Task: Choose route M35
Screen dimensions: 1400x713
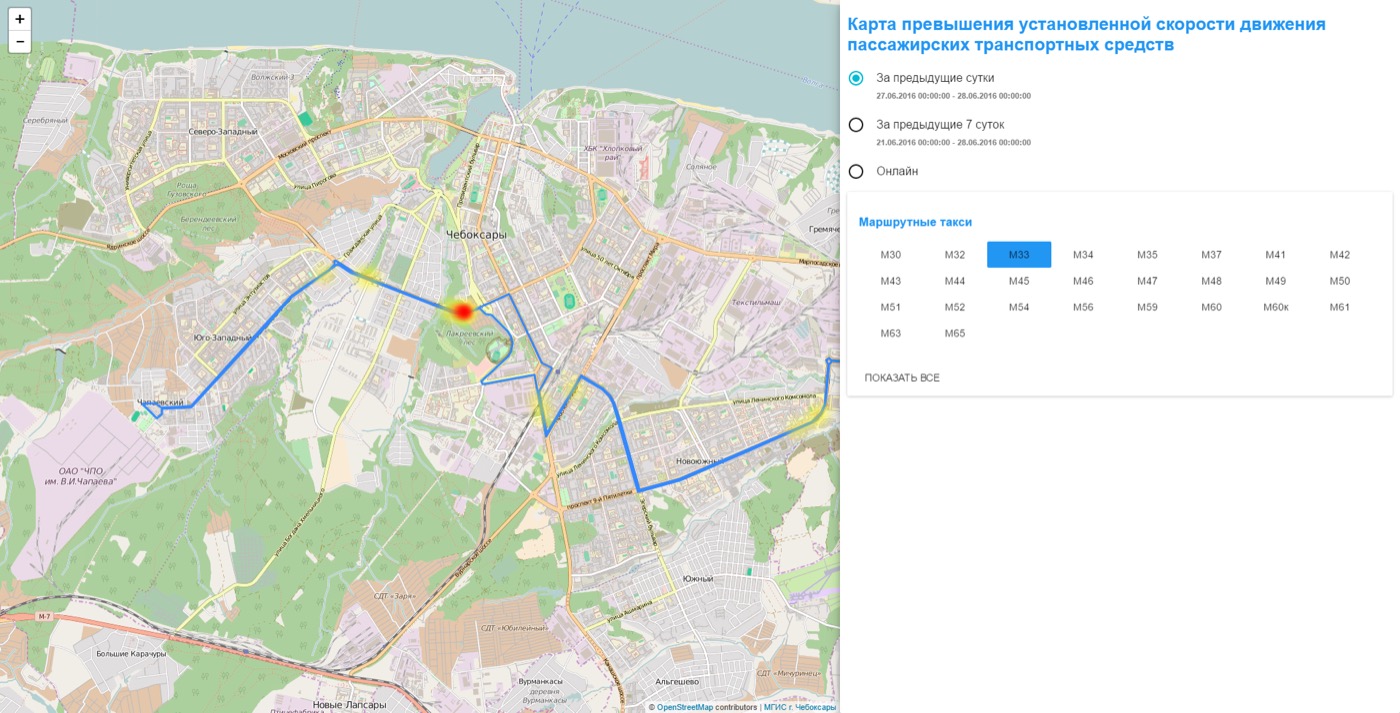Action: pyautogui.click(x=1147, y=255)
